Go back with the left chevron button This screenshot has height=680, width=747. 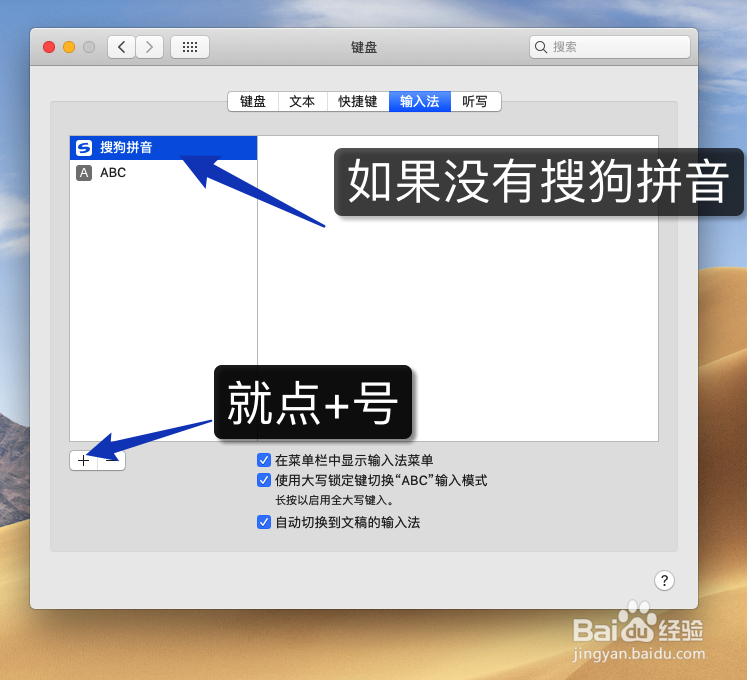tap(121, 47)
